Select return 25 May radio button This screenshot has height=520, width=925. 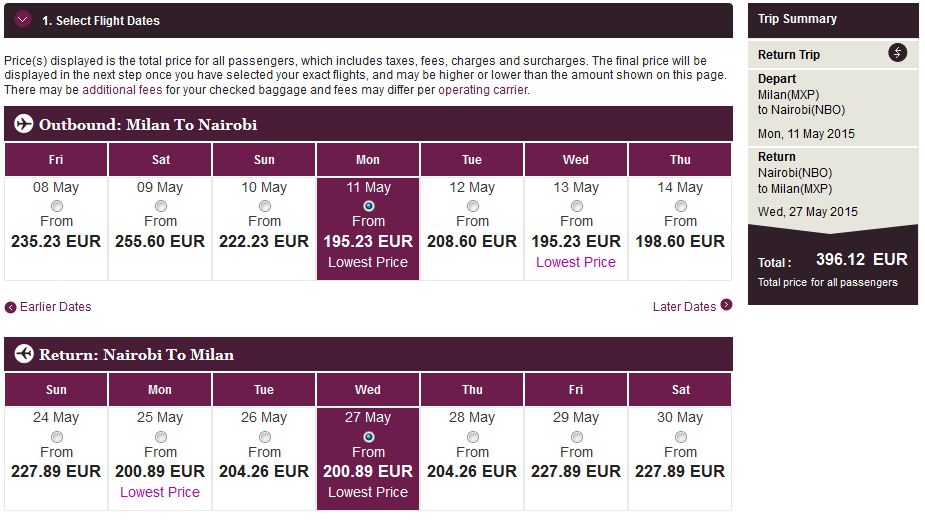(x=161, y=437)
